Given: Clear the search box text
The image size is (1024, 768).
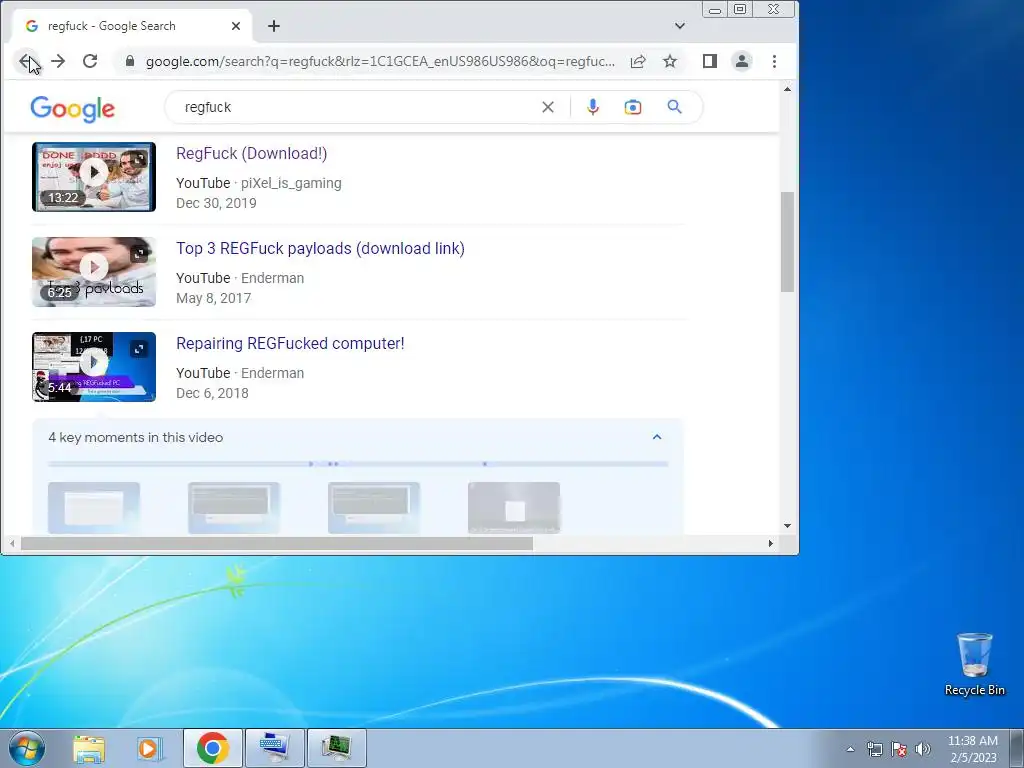Looking at the screenshot, I should [548, 107].
